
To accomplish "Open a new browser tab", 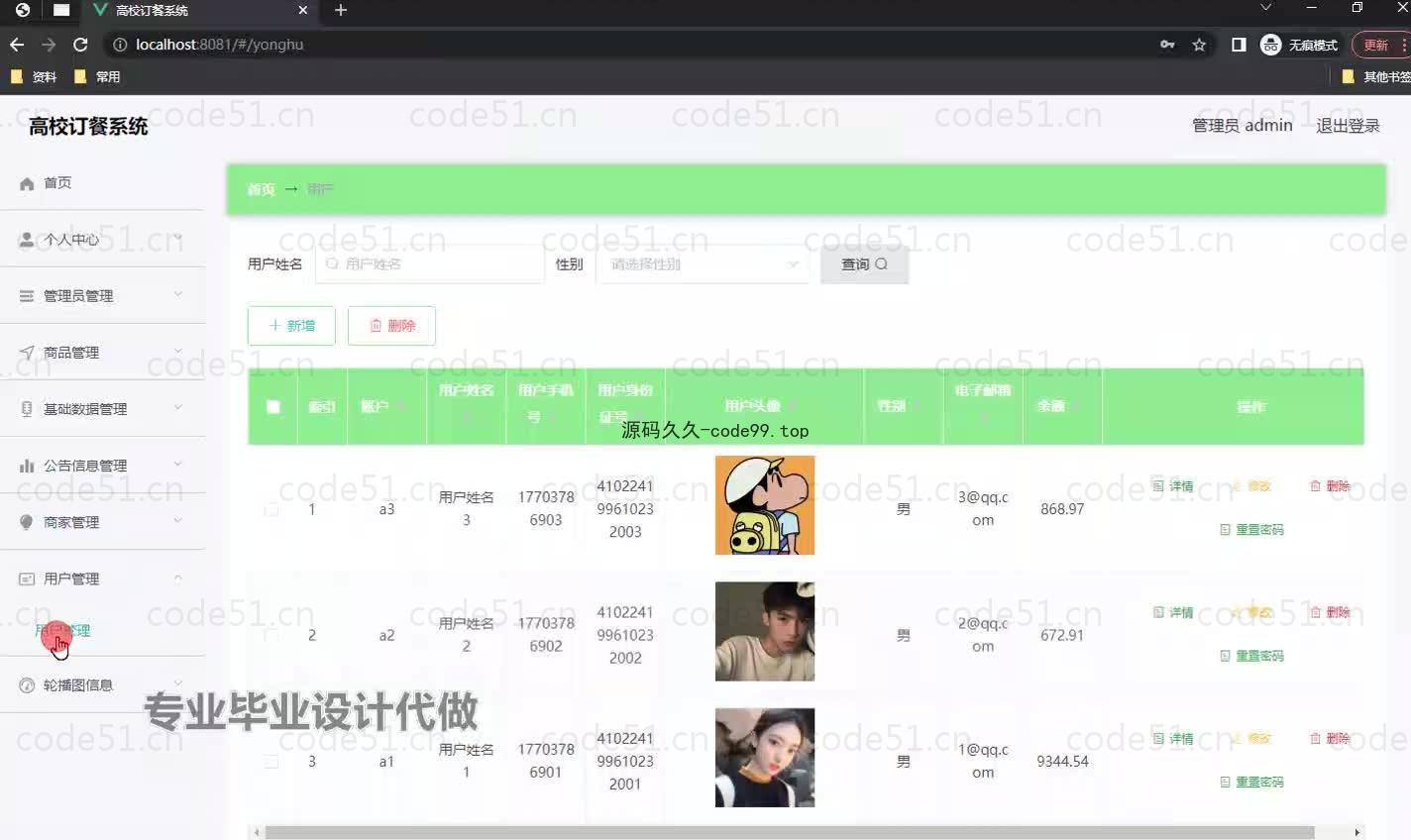I will pos(341,10).
